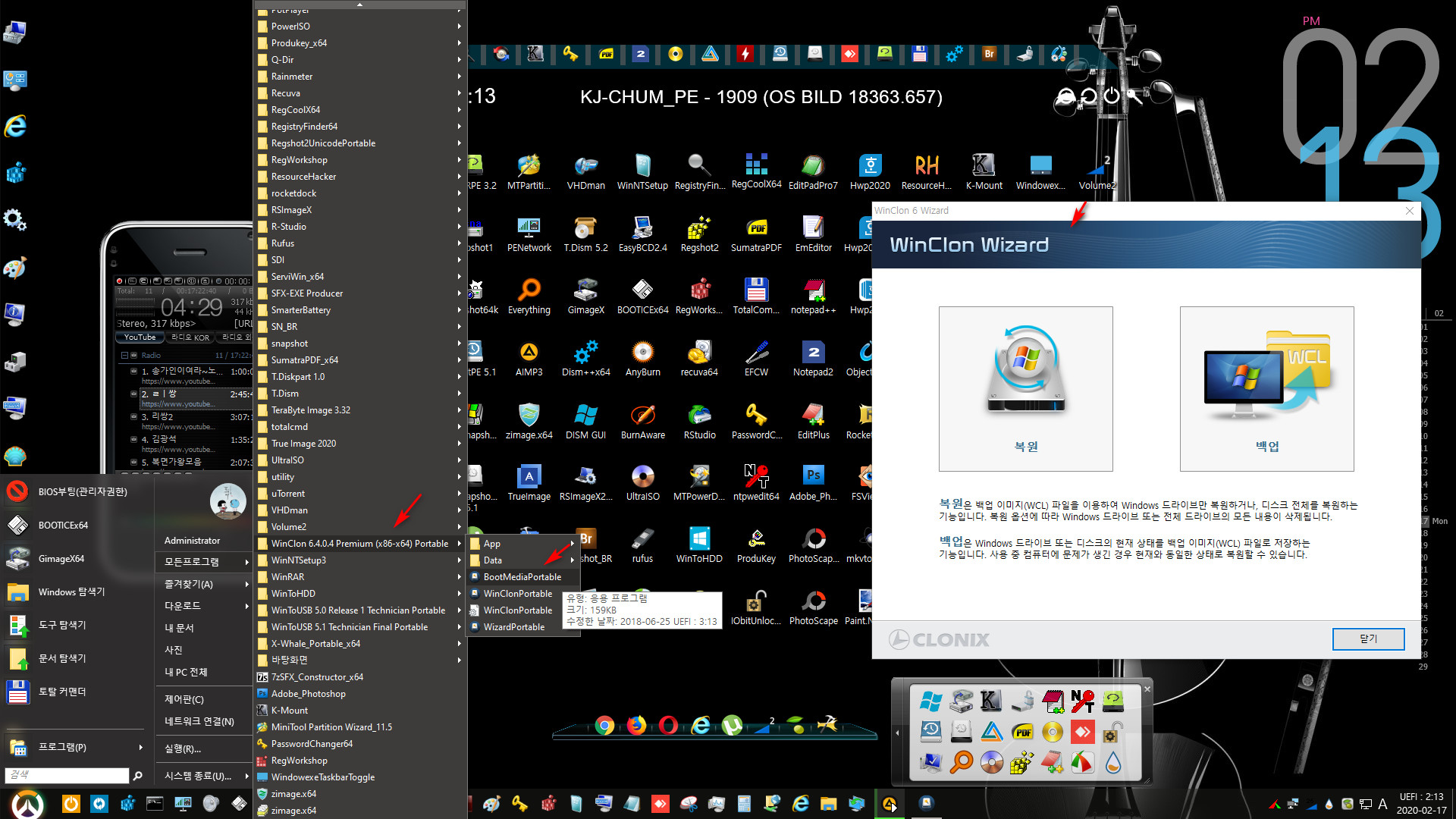Image resolution: width=1456 pixels, height=819 pixels.
Task: Expand the Rufus program folder
Action: pyautogui.click(x=360, y=243)
